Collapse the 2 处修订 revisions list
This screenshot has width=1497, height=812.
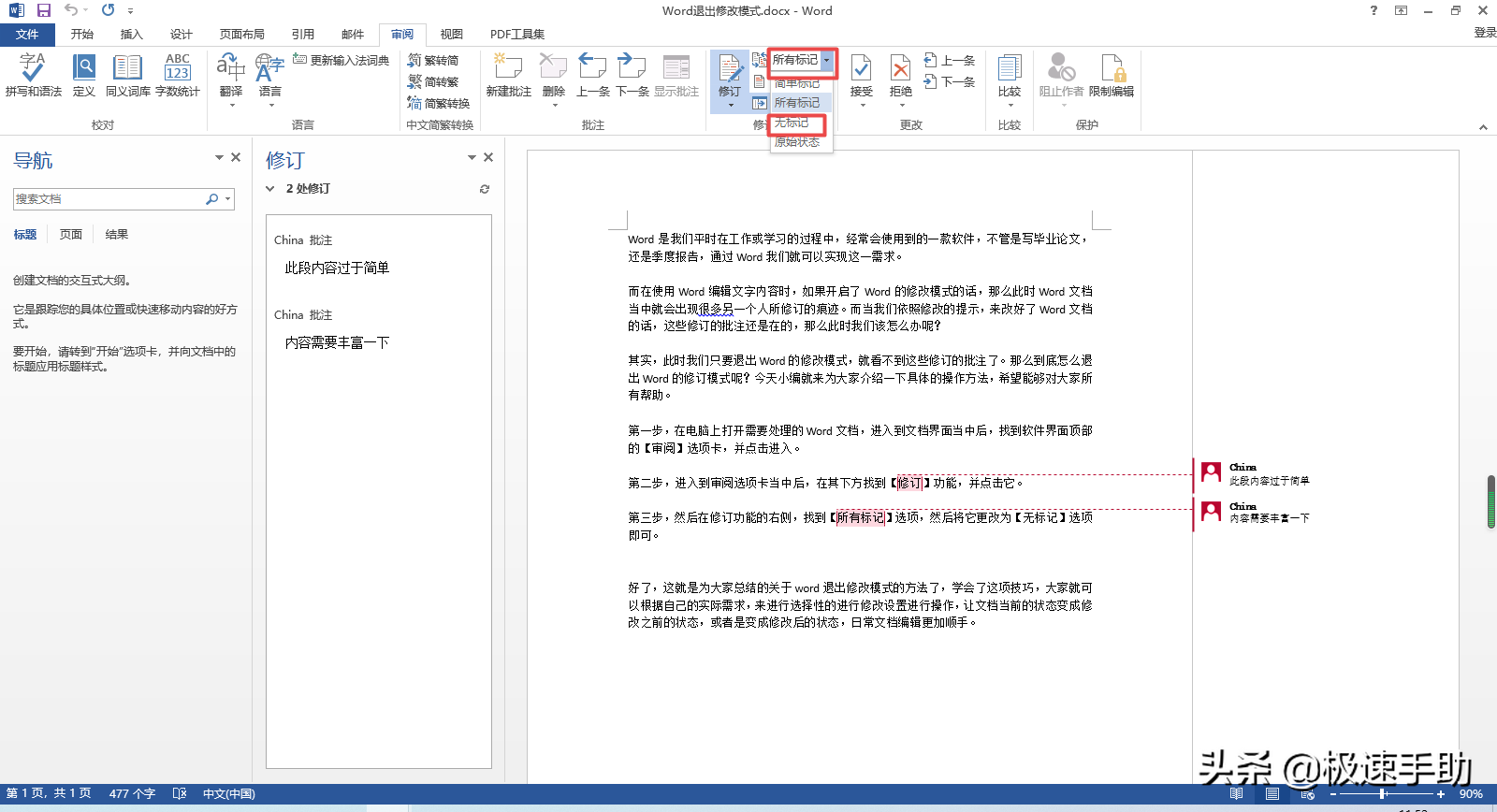click(x=270, y=189)
